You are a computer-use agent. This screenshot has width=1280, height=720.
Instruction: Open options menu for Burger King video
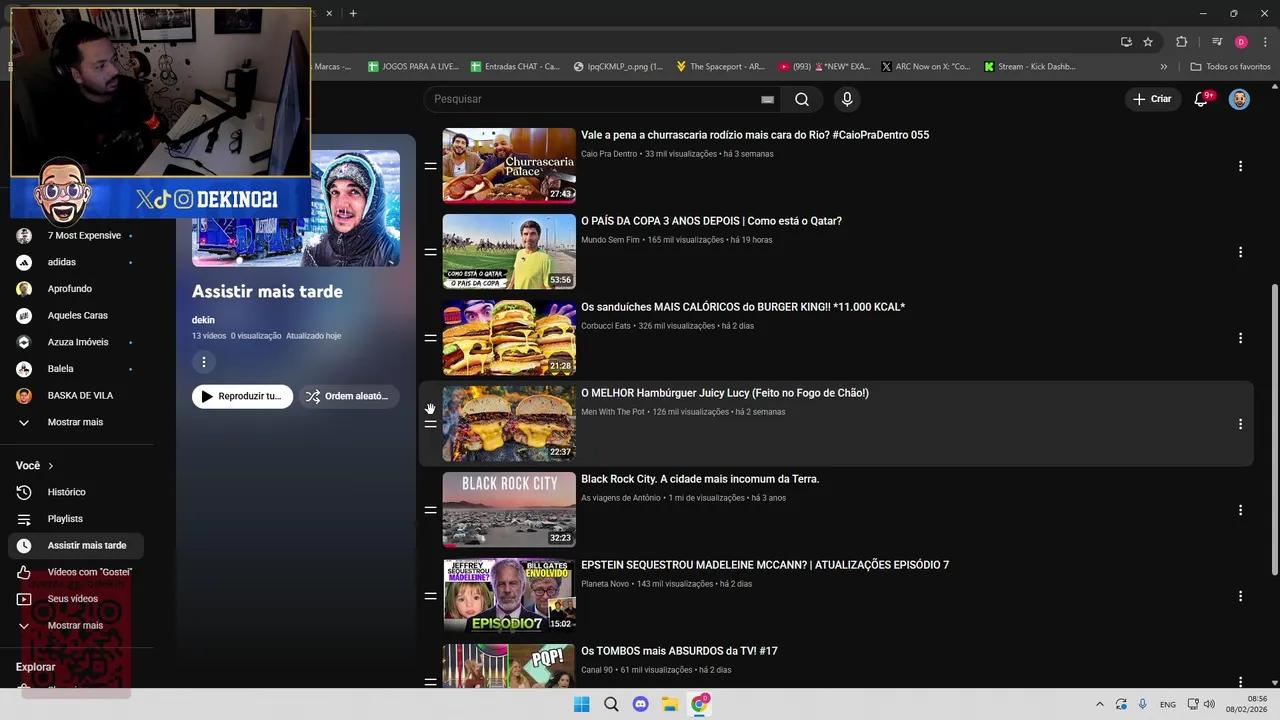click(x=1240, y=338)
